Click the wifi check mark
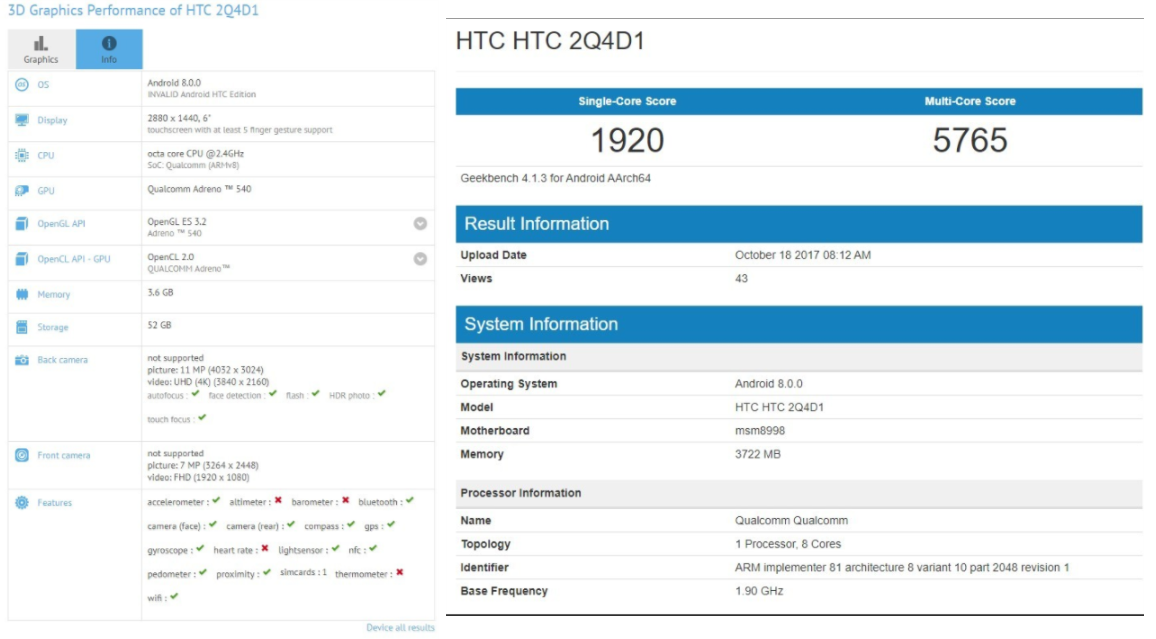This screenshot has width=1156, height=639. point(174,596)
